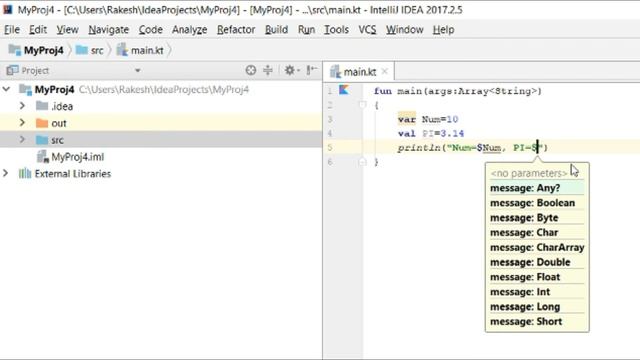Open the Navigate menu
Viewport: 640px width, 360px height.
pos(109,30)
